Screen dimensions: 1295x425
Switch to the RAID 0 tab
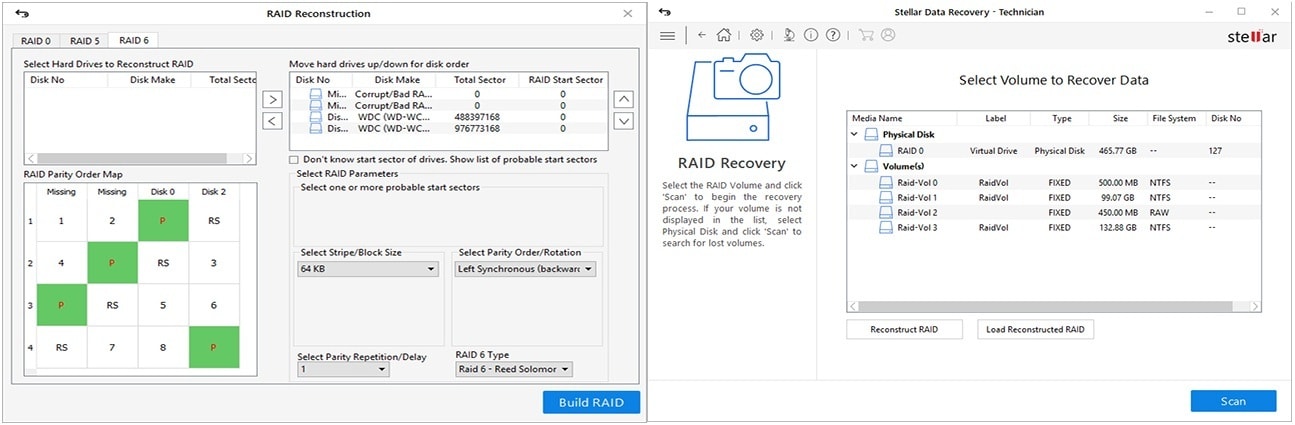35,41
